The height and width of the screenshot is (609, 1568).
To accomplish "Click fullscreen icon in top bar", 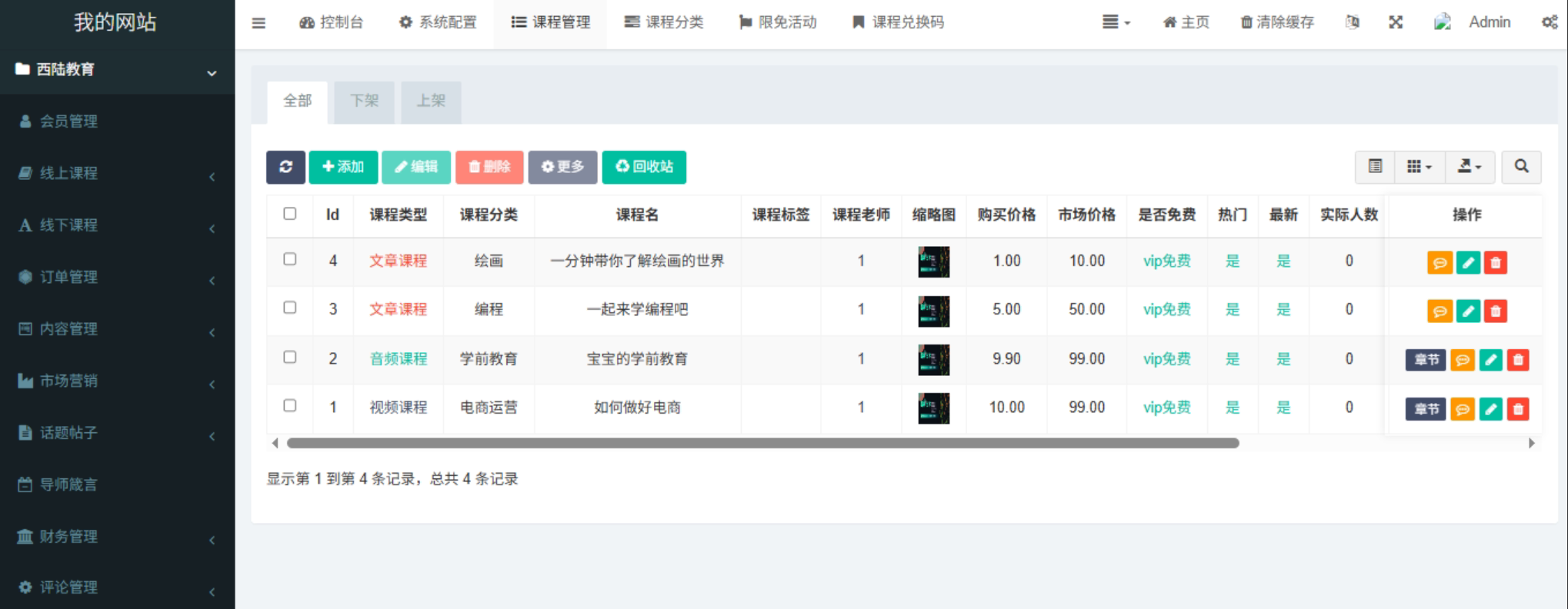I will [x=1396, y=22].
